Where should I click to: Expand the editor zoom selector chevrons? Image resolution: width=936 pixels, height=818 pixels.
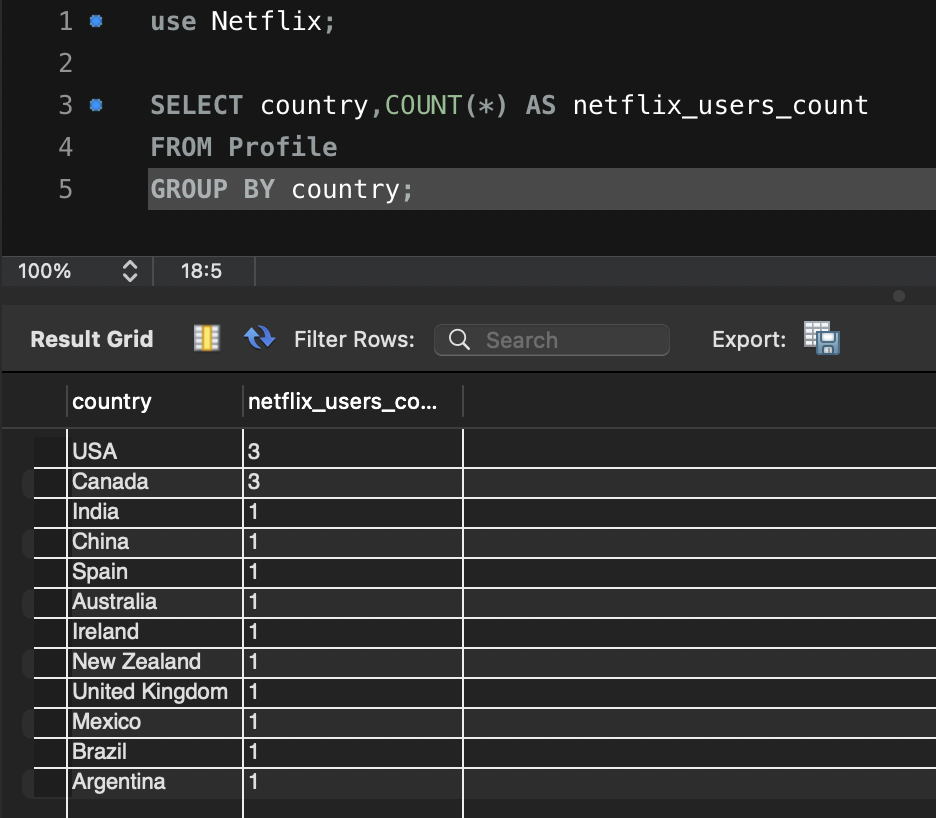click(130, 270)
